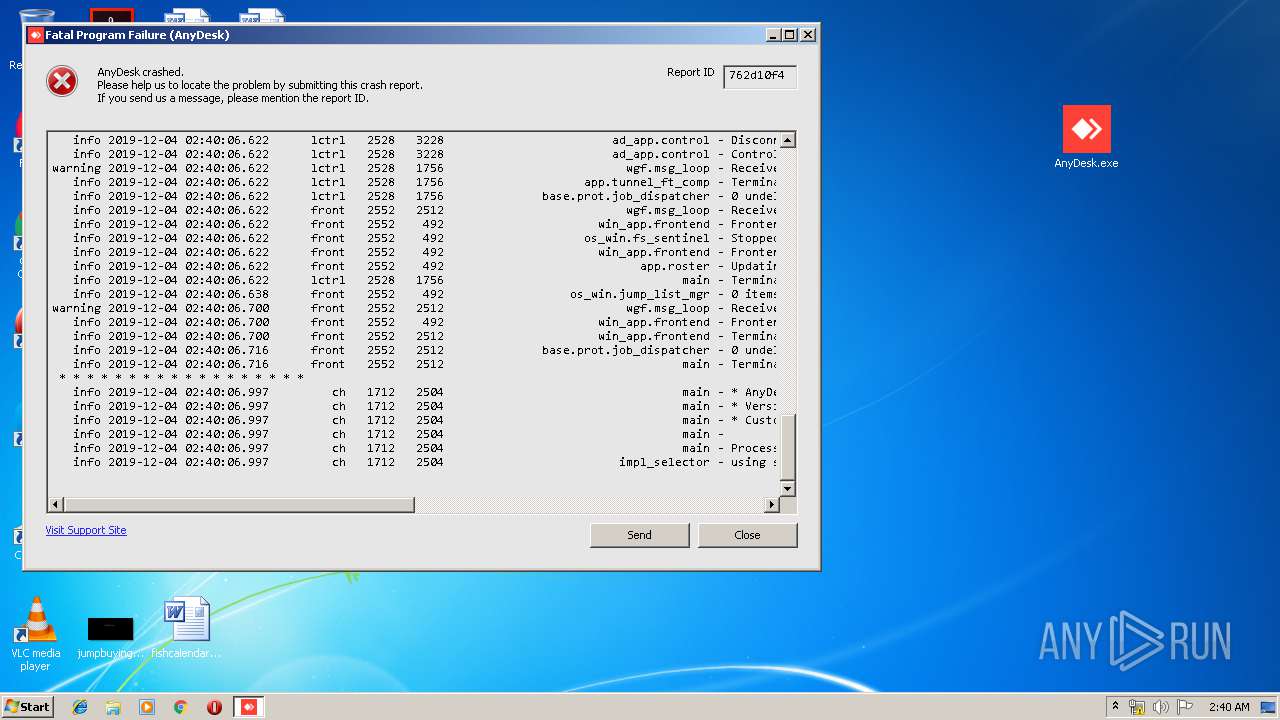Click the vertical scrollbar thumb of log
This screenshot has width=1280, height=720.
787,446
